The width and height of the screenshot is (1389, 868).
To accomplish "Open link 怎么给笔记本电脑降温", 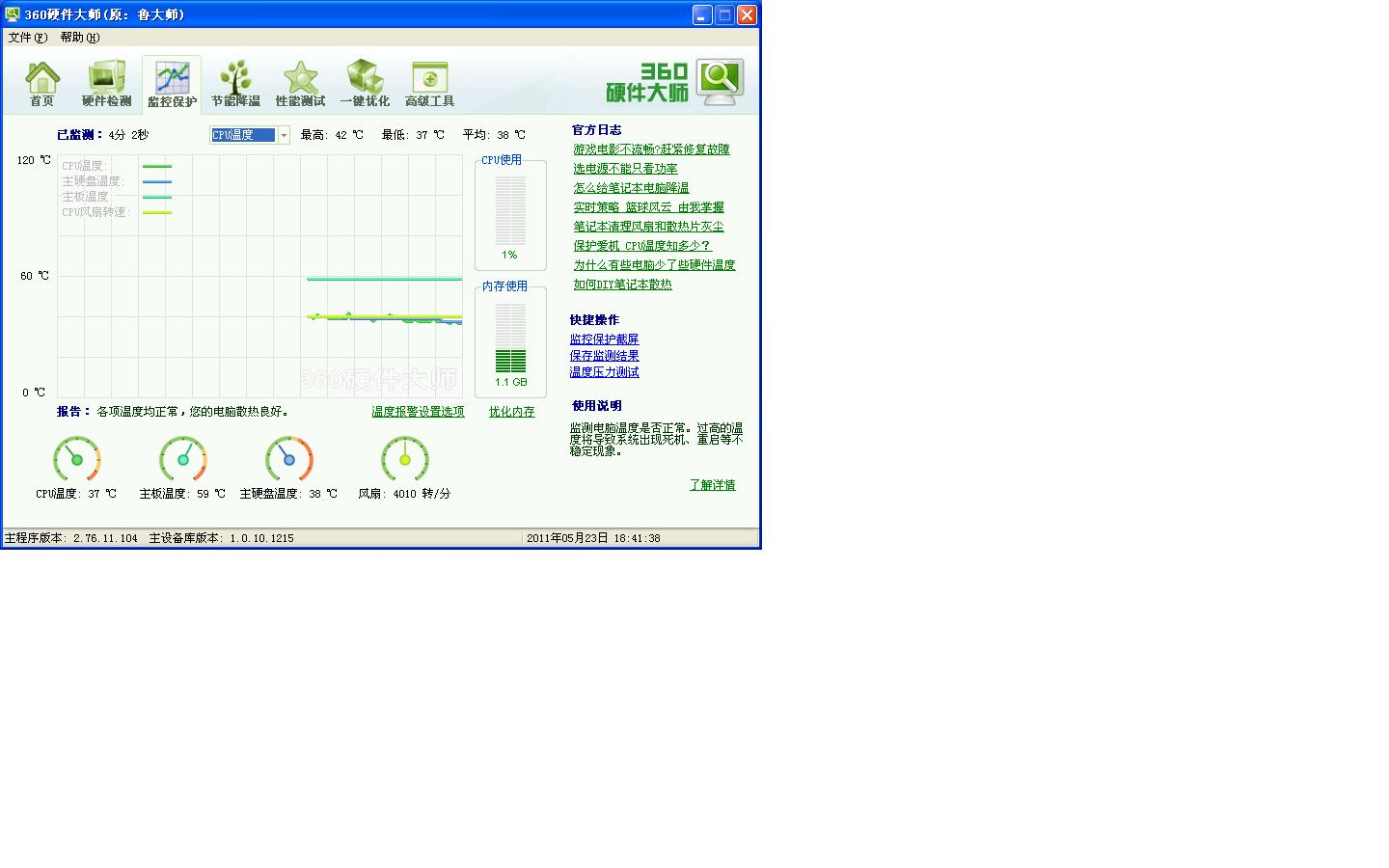I will tap(631, 188).
